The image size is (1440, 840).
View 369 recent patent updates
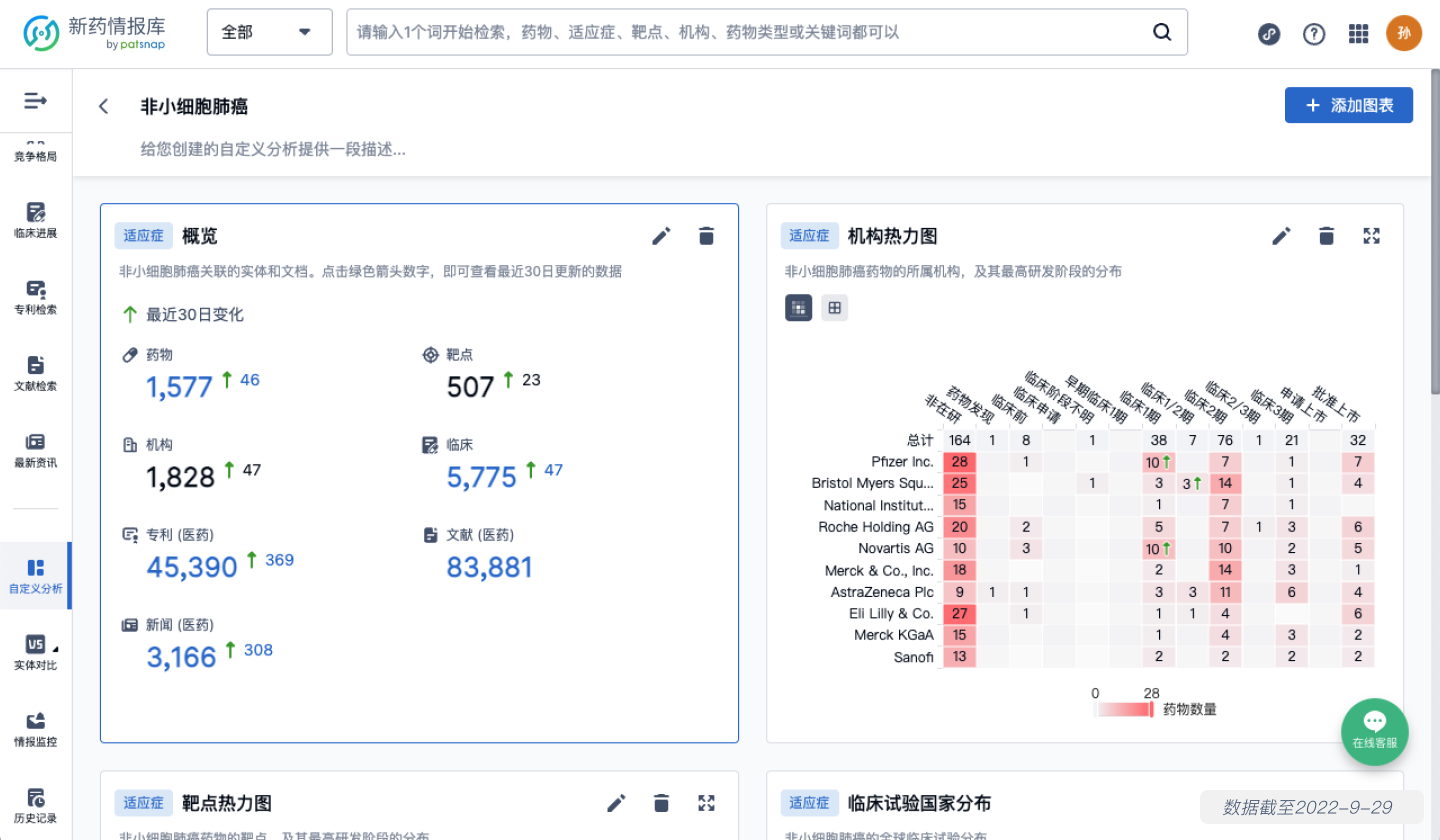point(279,559)
